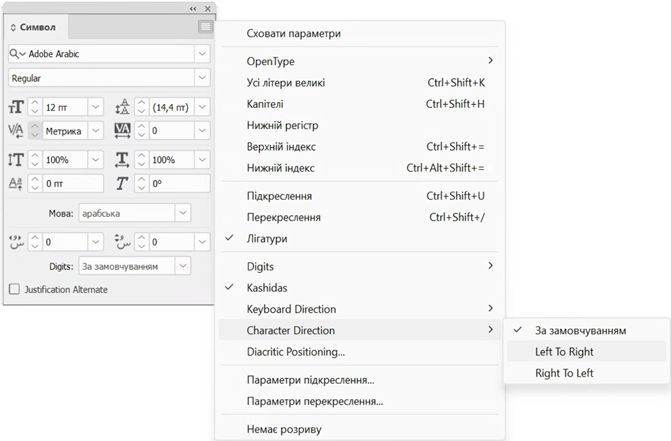Toggle the Kashidas checked menu item
The image size is (671, 441).
(359, 287)
